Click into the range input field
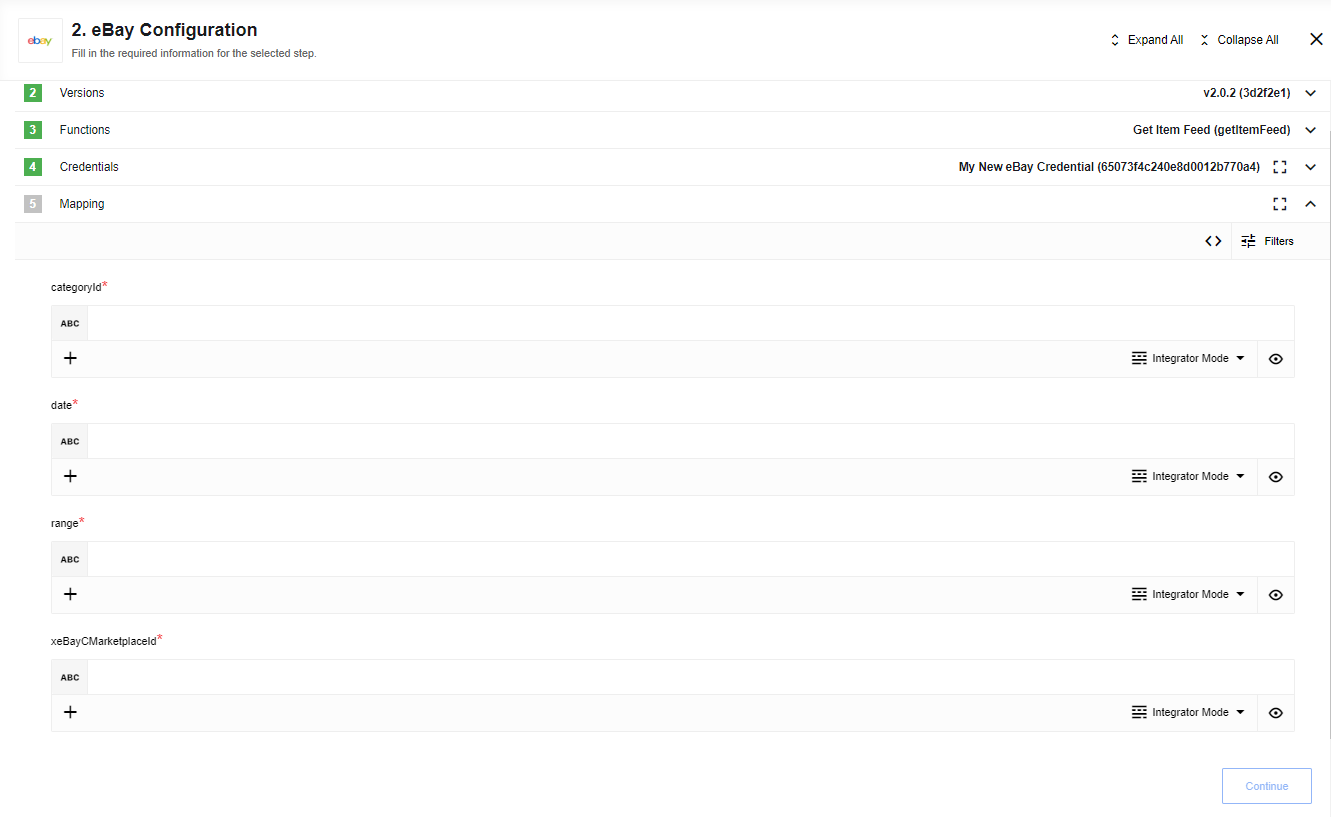The image size is (1331, 817). tap(690, 559)
